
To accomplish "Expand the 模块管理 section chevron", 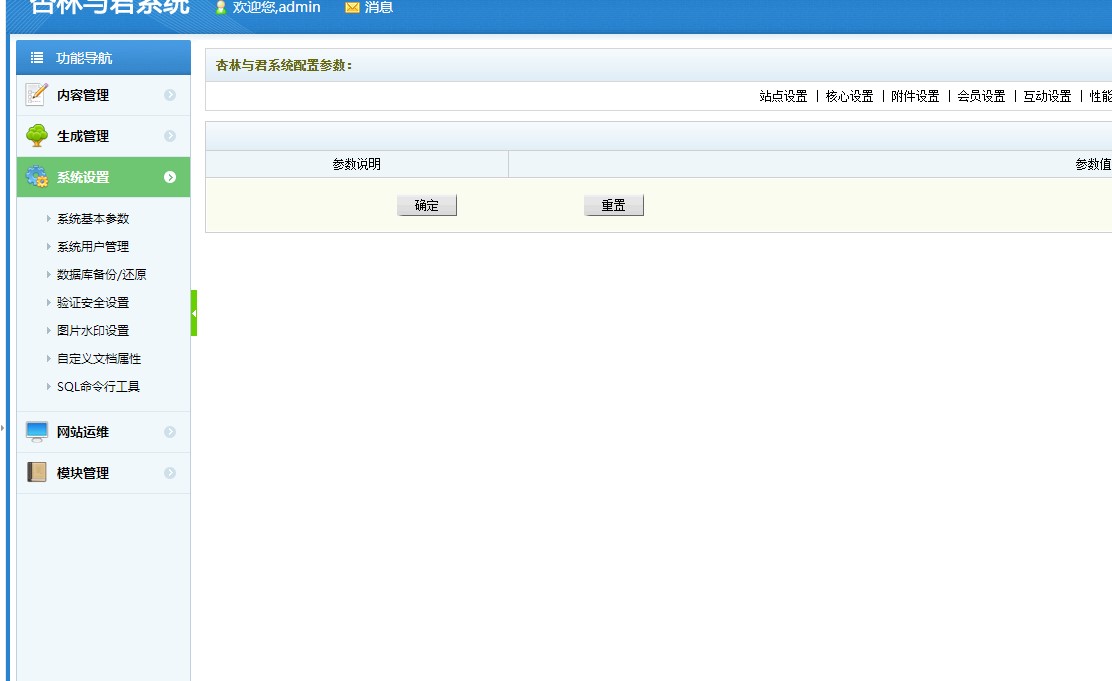I will coord(168,471).
